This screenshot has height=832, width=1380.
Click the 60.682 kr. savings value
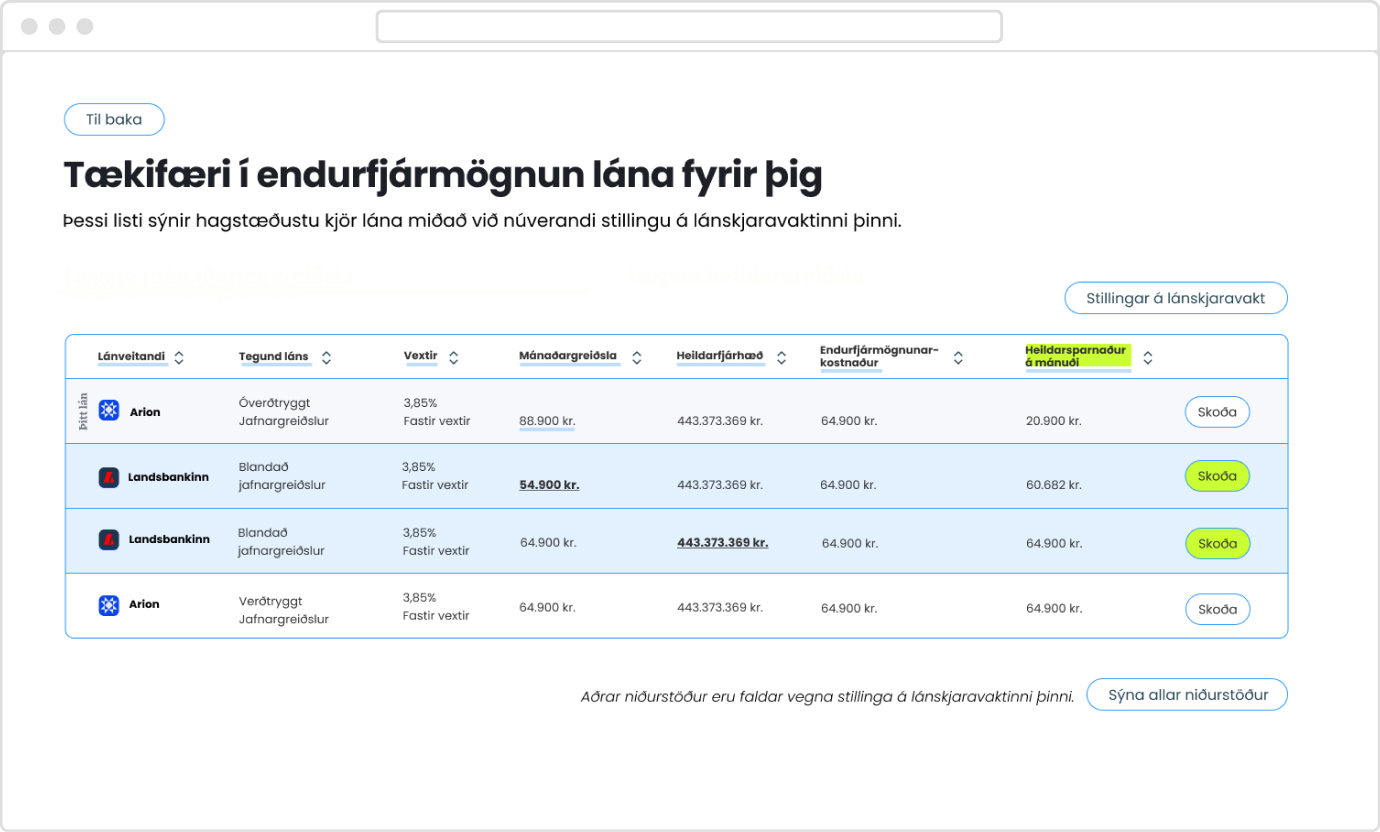(1053, 485)
